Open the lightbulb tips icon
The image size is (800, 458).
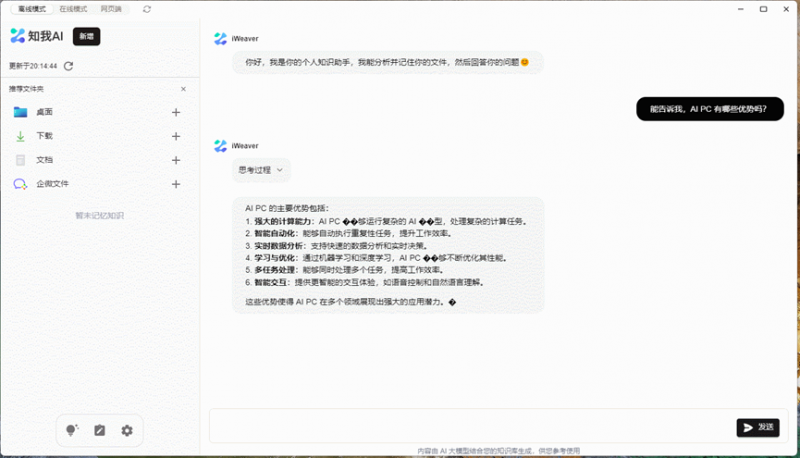click(x=71, y=430)
